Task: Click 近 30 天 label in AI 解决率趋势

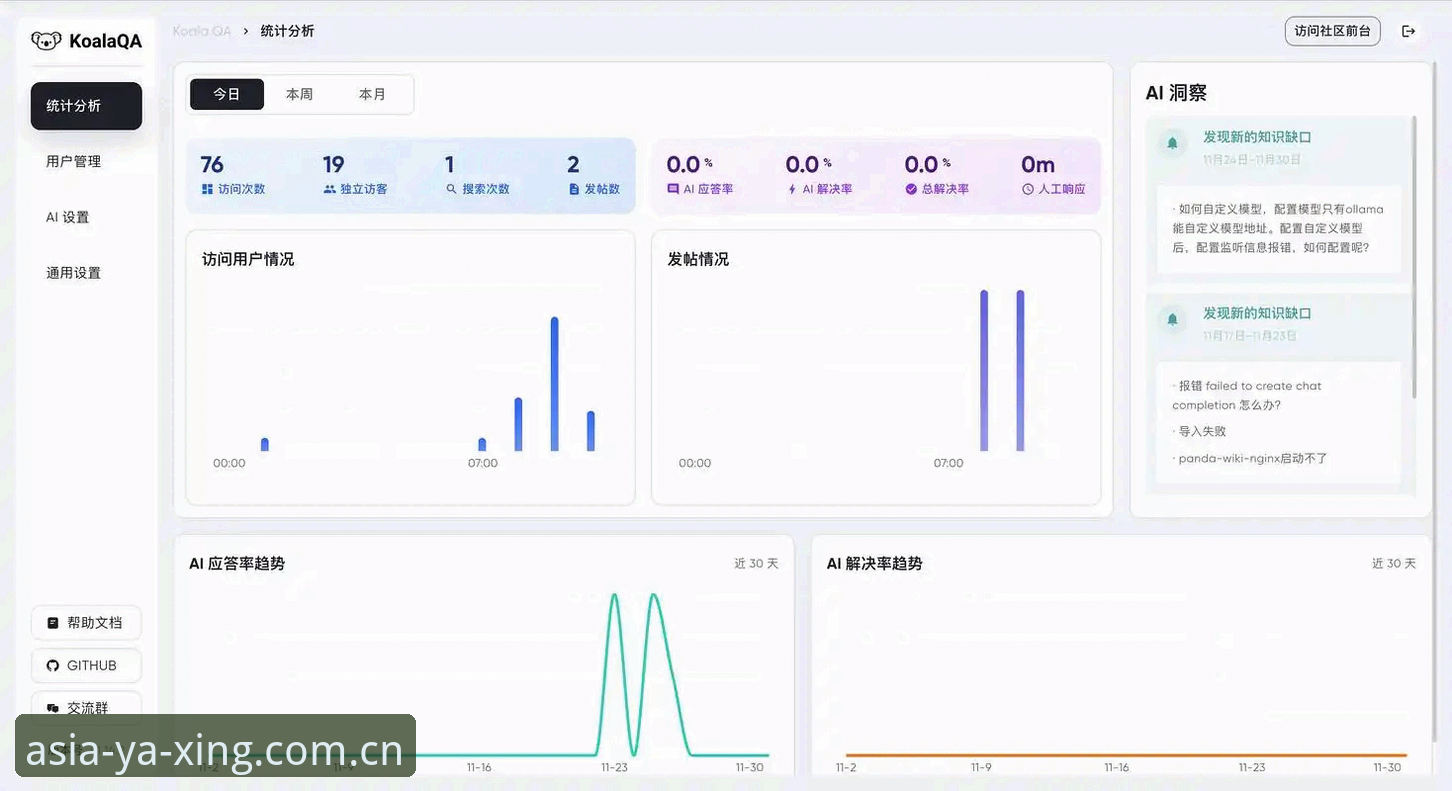Action: [x=1394, y=564]
